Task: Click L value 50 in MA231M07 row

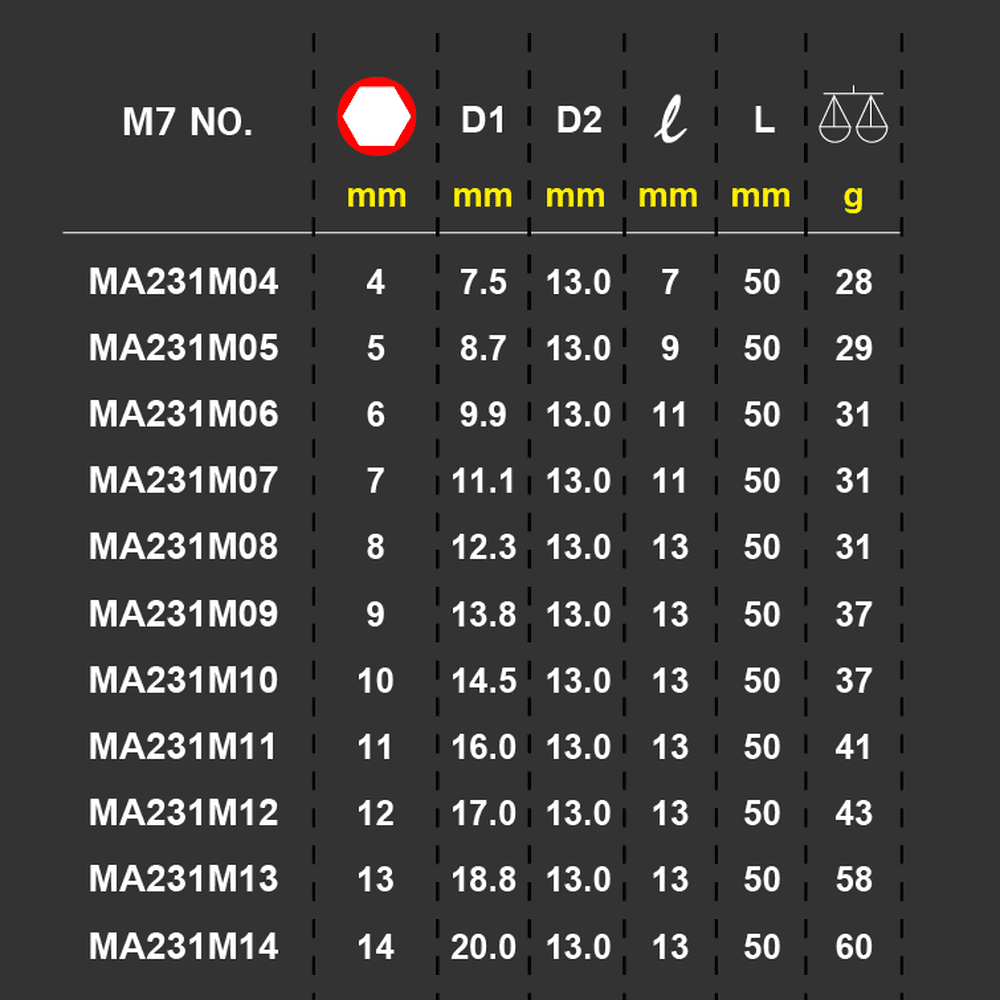Action: coord(762,481)
